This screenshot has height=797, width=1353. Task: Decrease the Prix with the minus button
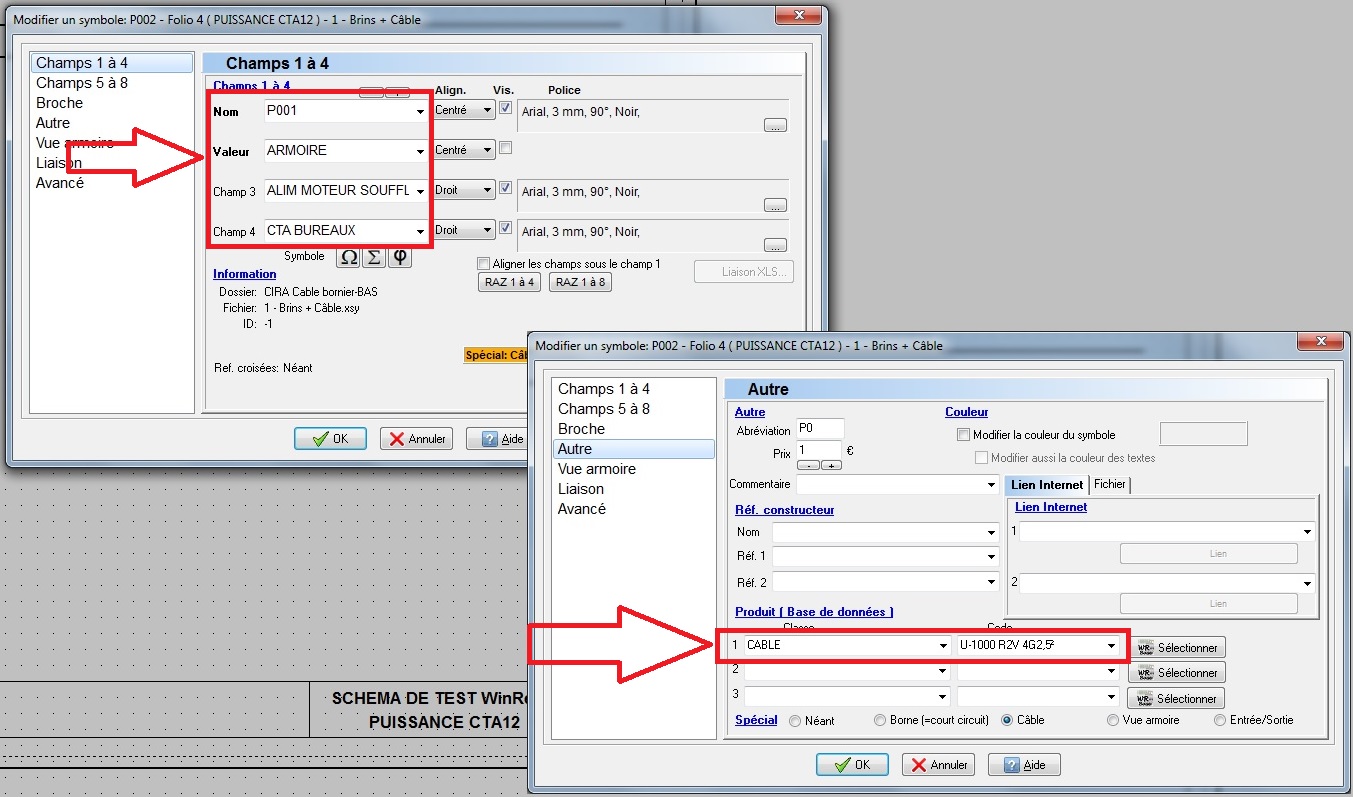808,465
